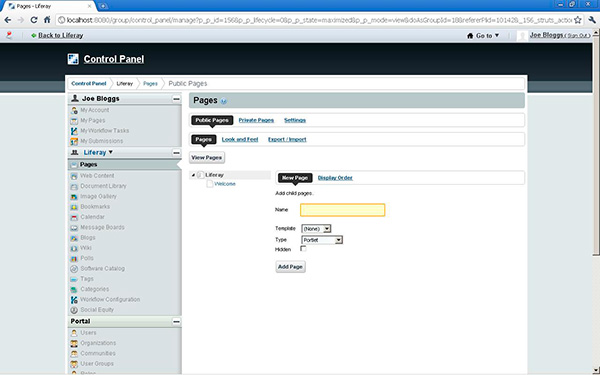Open Categories in sidebar
Image resolution: width=600 pixels, height=375 pixels.
coord(95,289)
